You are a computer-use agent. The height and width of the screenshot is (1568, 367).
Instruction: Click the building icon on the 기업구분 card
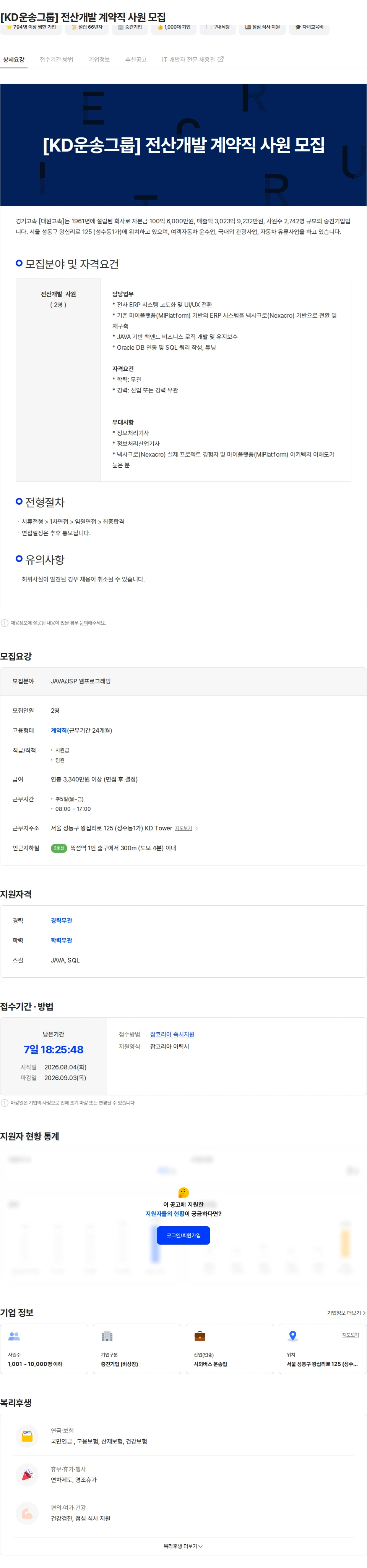coord(107,1336)
